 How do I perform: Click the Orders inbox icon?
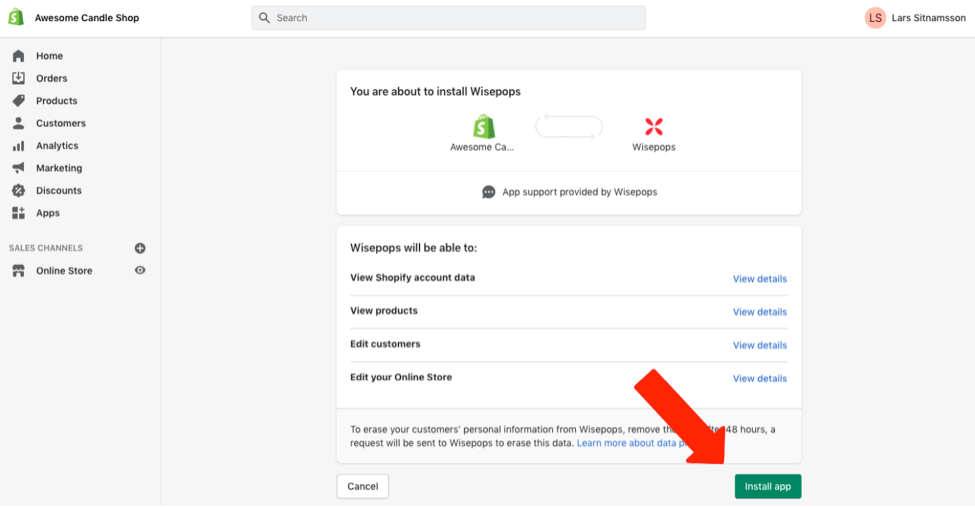tap(19, 78)
